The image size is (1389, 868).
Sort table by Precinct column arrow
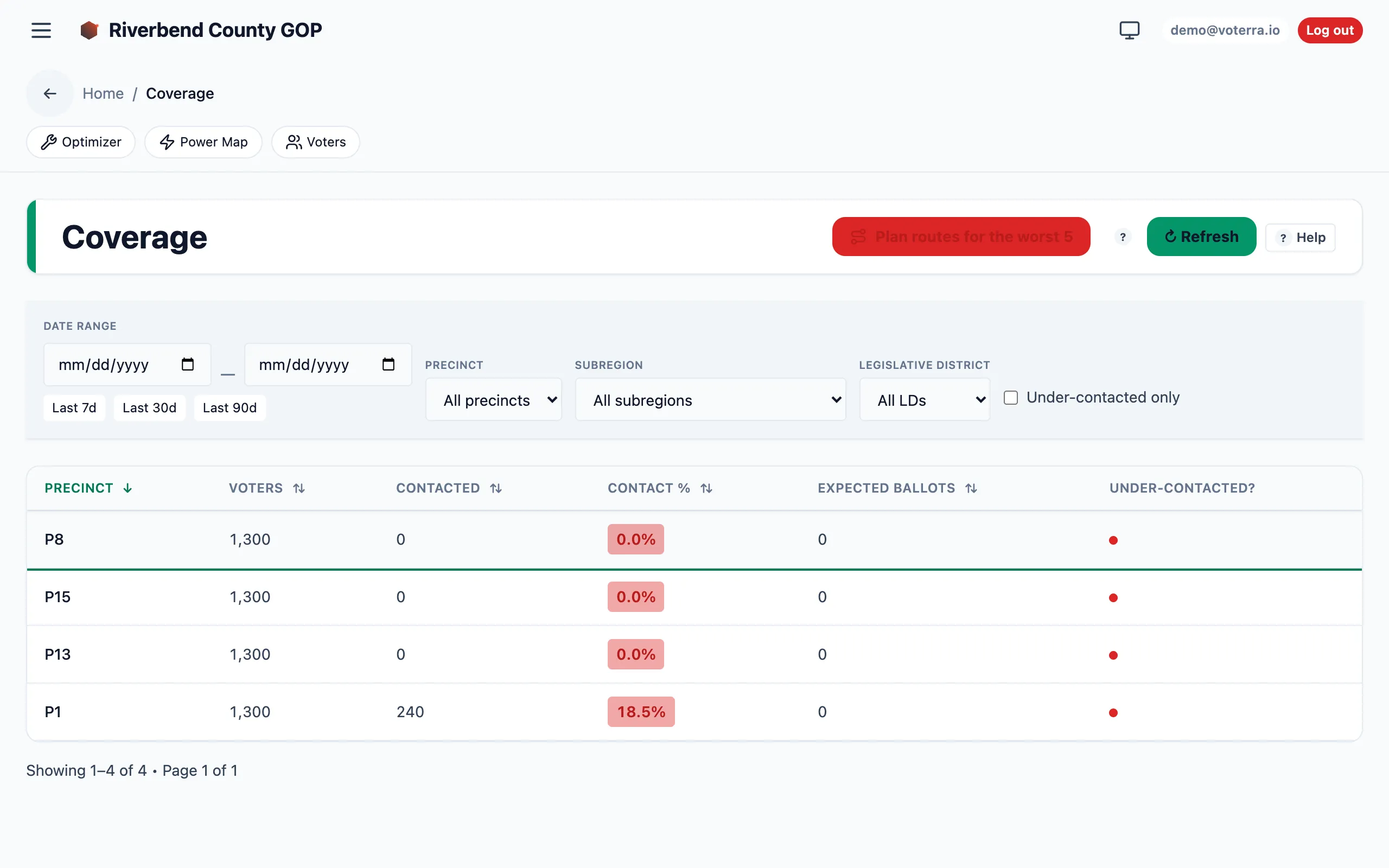pos(128,488)
